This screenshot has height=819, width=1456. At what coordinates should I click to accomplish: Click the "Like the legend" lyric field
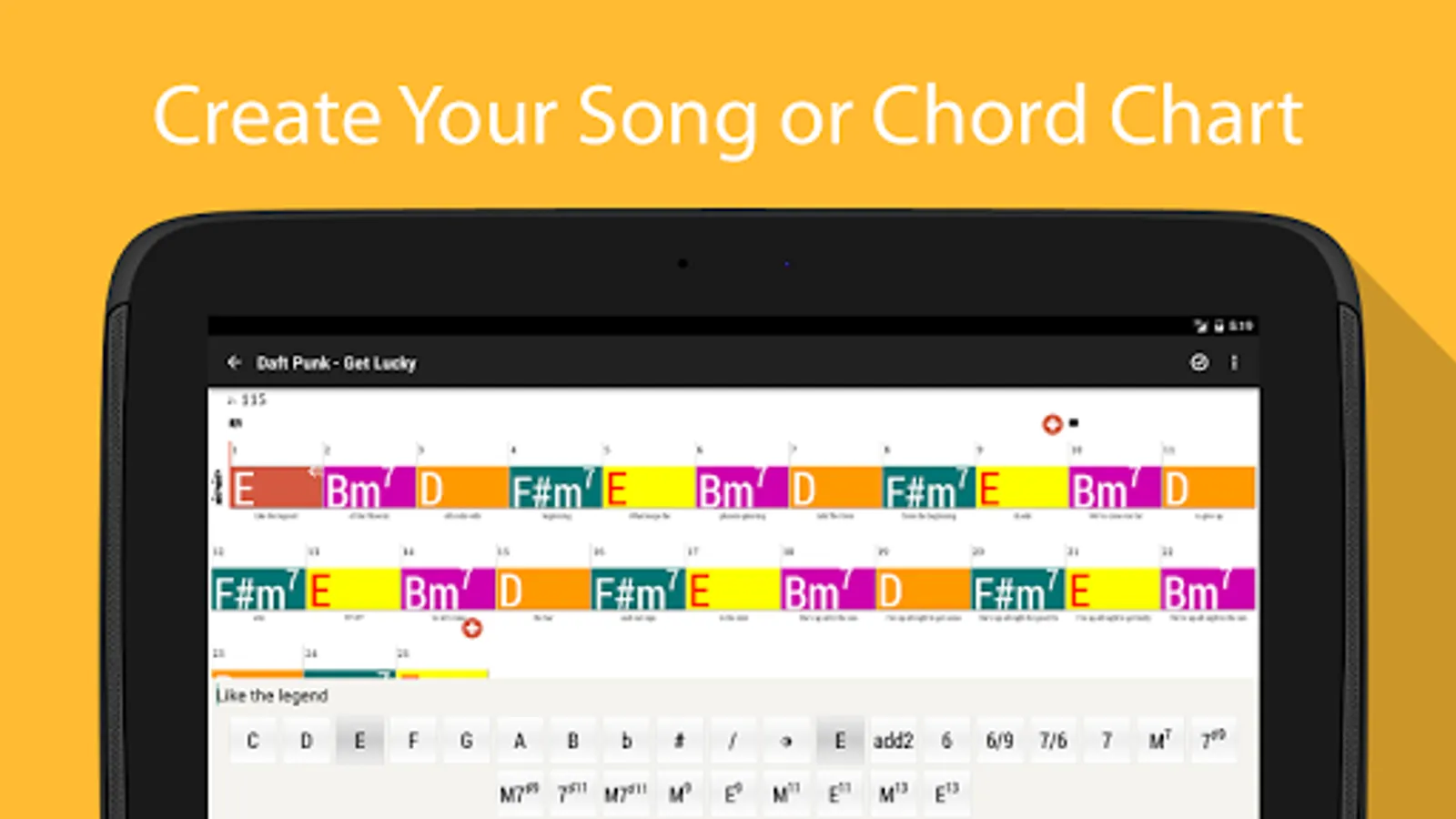(x=272, y=696)
